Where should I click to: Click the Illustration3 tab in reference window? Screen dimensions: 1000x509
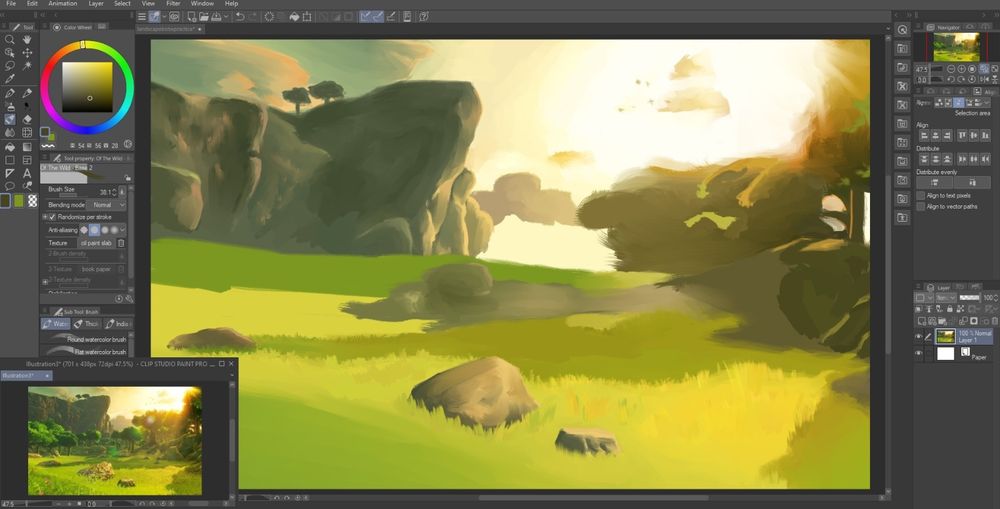click(26, 376)
